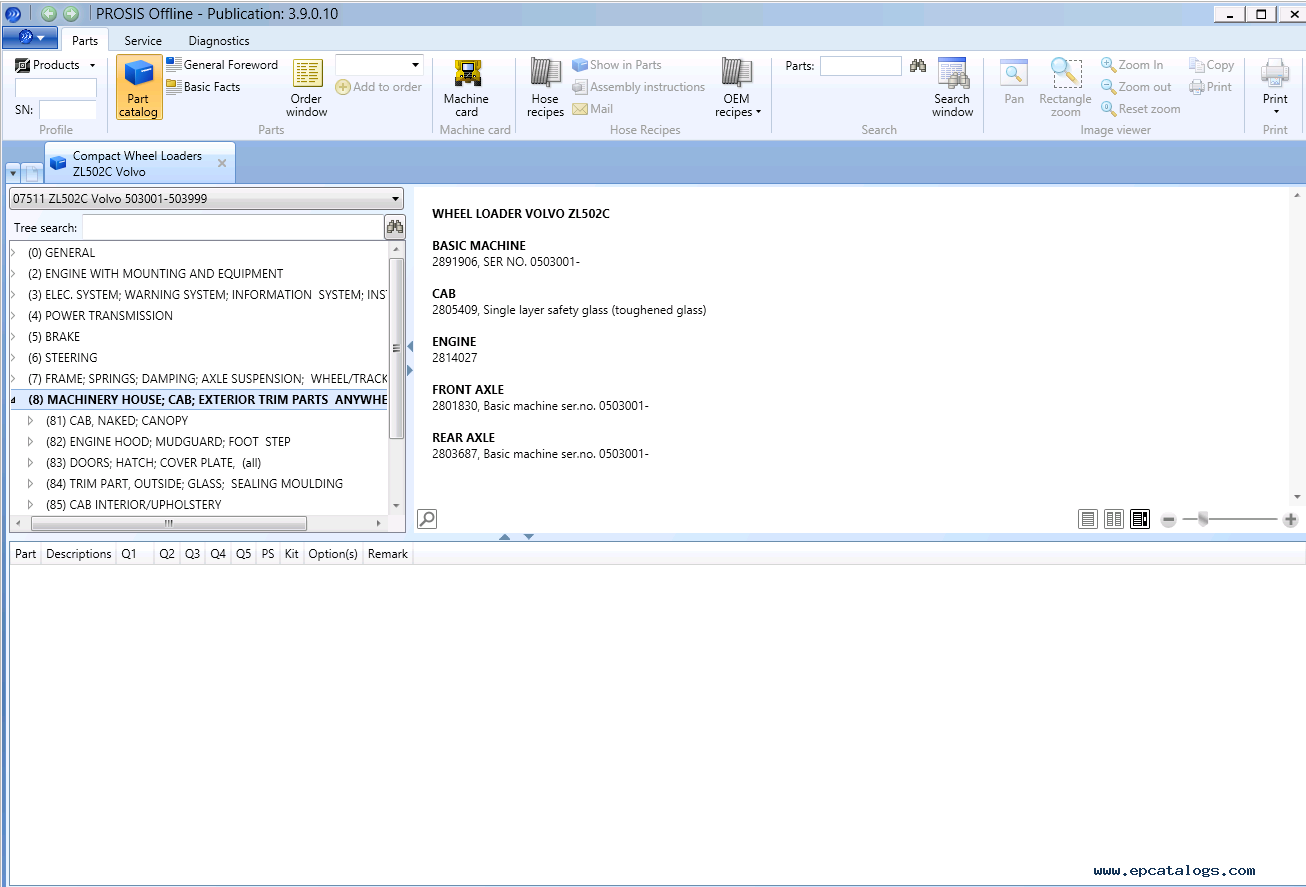Click the zoom slider minus button
The image size is (1306, 887).
1168,520
